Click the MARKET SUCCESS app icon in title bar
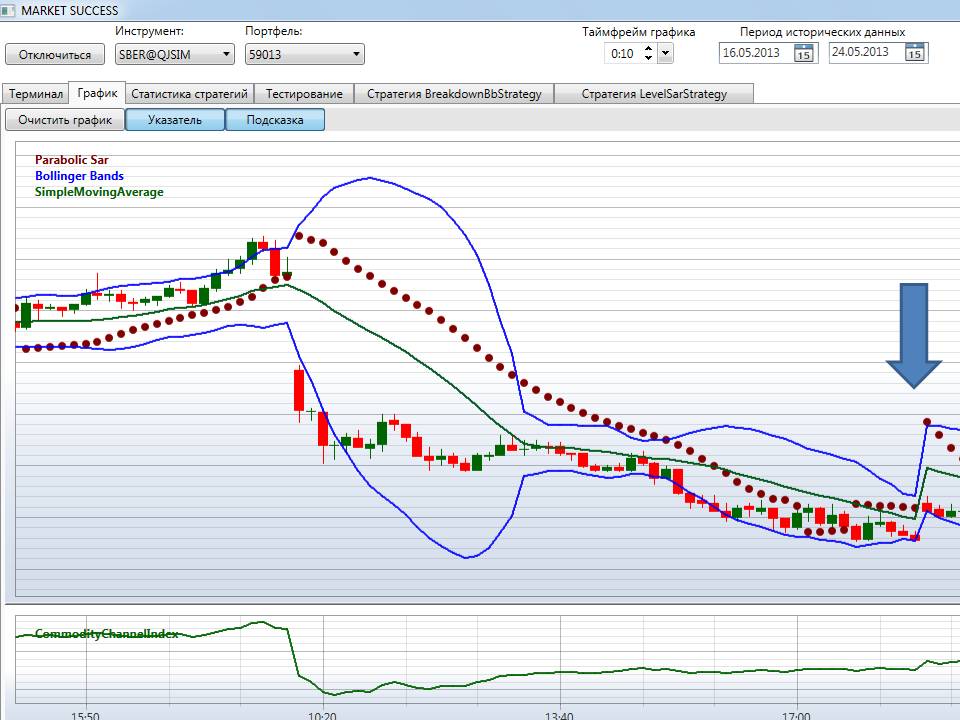 (10, 9)
